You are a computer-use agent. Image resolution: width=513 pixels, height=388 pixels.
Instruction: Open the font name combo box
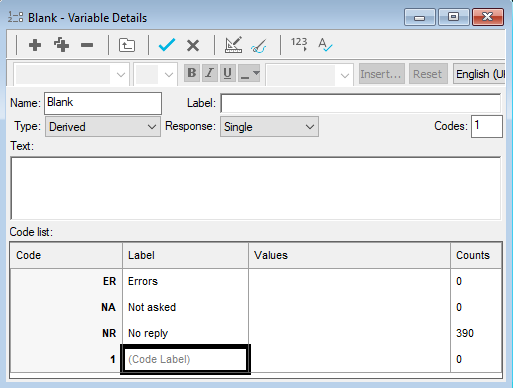click(x=71, y=74)
